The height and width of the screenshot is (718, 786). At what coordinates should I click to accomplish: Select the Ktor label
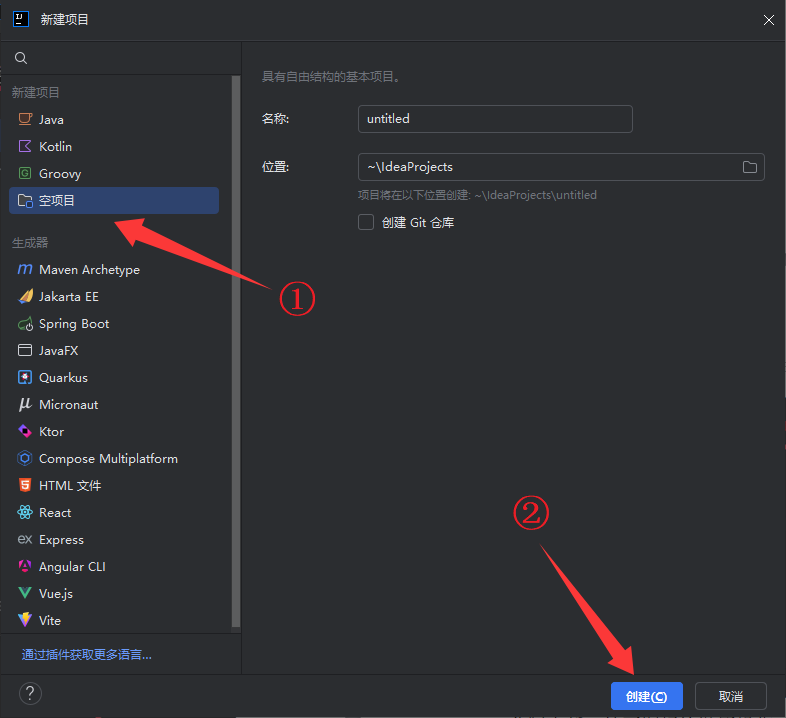[52, 432]
